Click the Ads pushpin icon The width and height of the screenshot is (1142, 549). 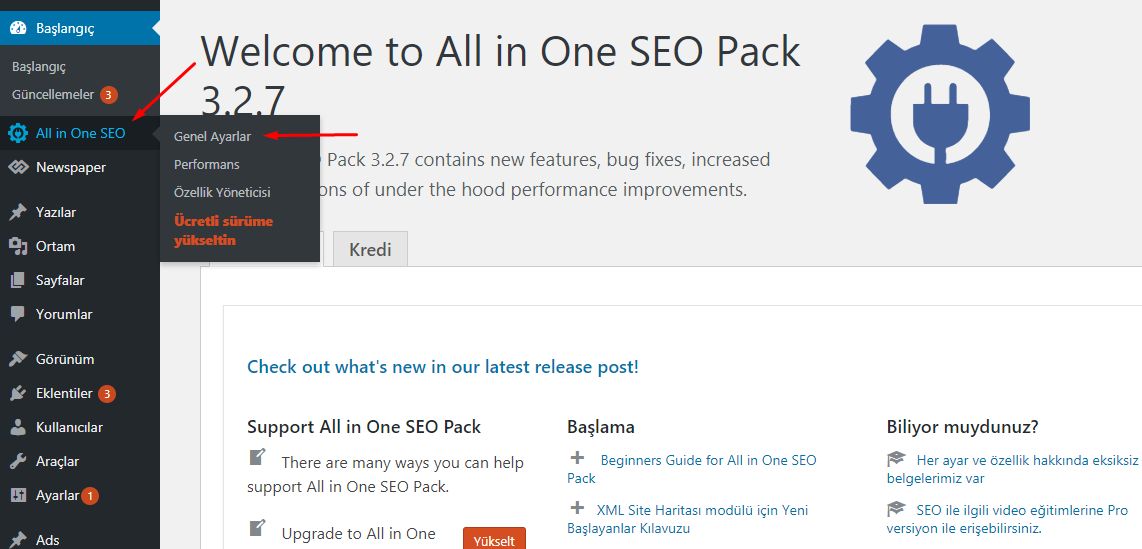[17, 540]
